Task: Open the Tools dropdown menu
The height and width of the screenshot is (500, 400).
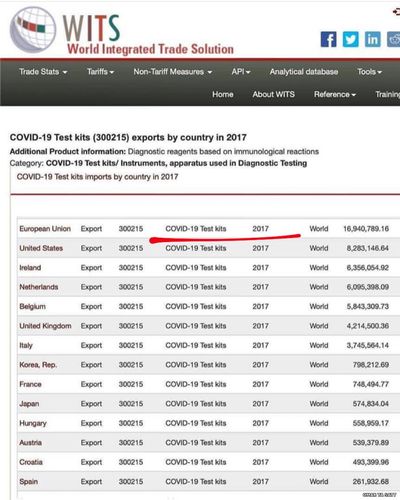Action: [x=370, y=72]
